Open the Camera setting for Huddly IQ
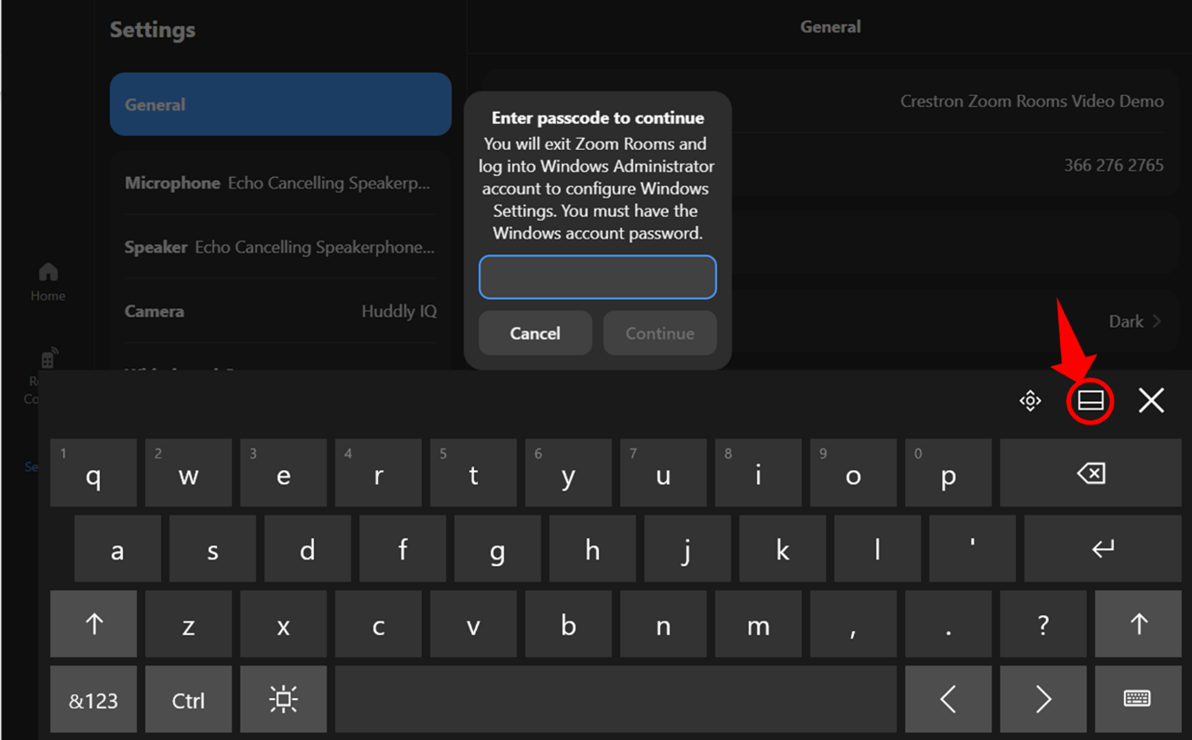1192x740 pixels. [x=280, y=311]
